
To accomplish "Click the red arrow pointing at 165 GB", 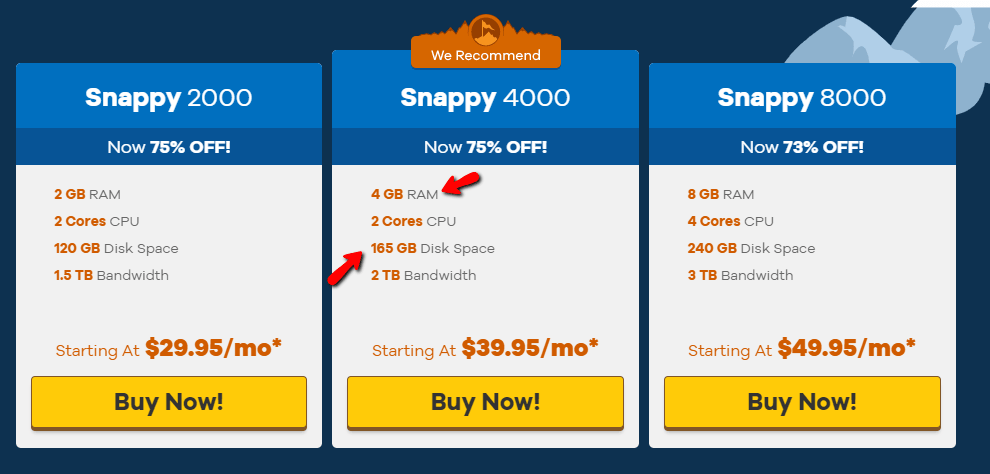I will coord(346,269).
